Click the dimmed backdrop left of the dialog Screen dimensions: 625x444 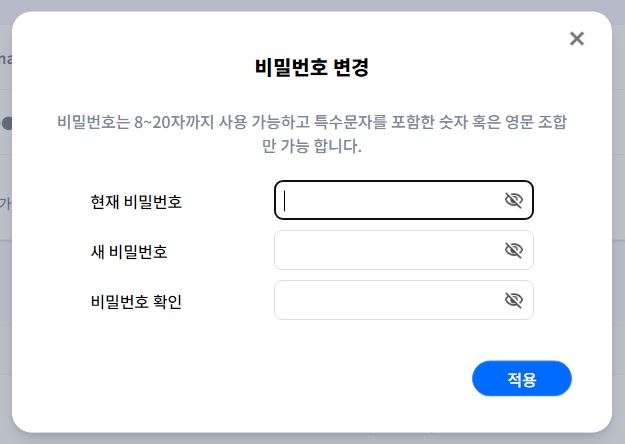coord(5,250)
